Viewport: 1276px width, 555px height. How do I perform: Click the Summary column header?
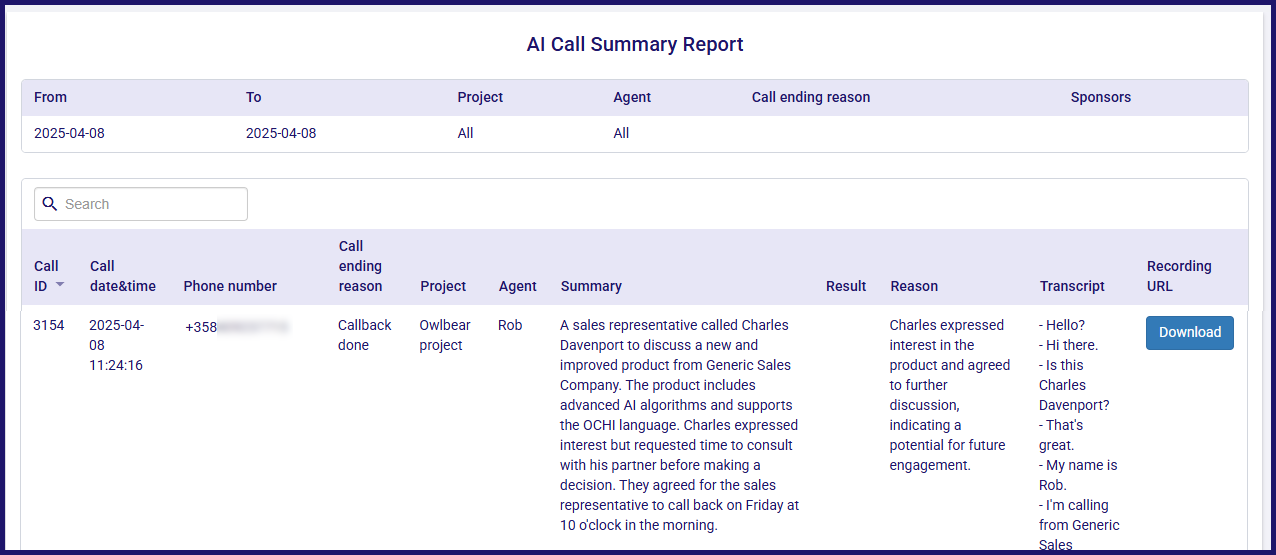click(591, 286)
